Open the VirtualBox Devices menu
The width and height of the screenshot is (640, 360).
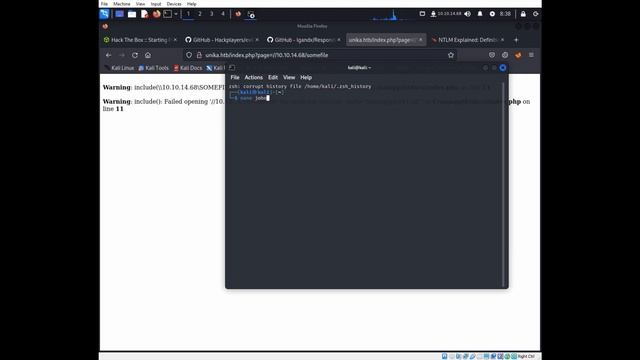(x=174, y=4)
